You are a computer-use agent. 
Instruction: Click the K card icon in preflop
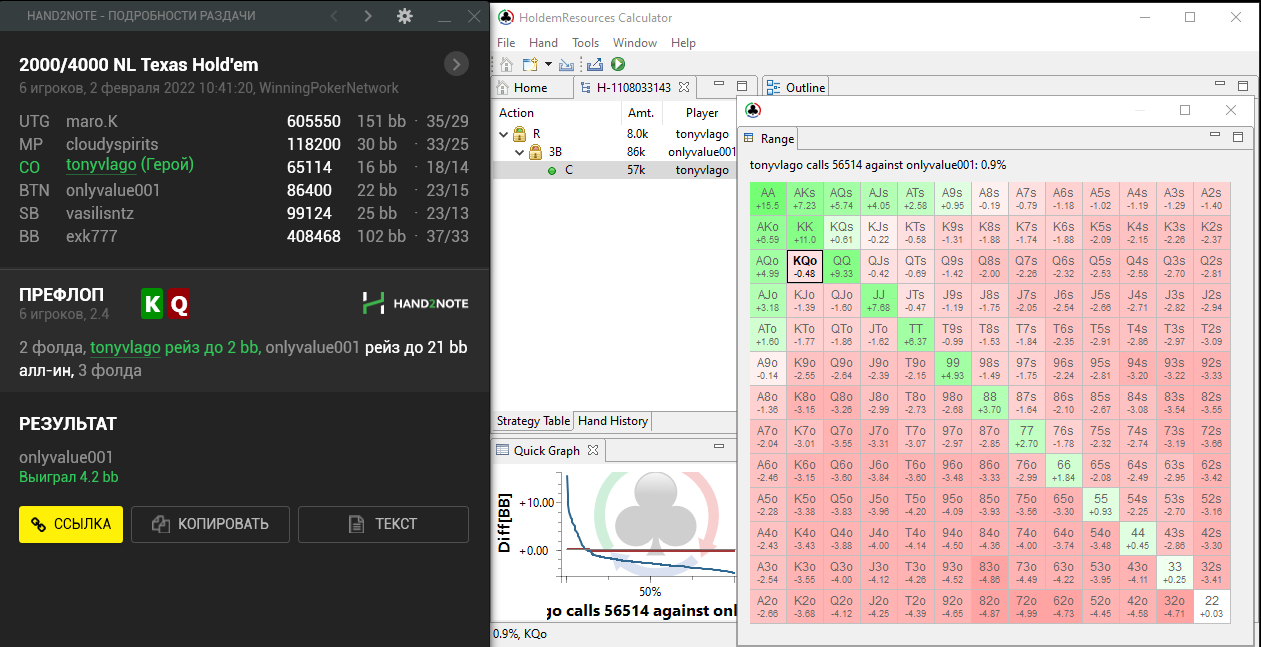[152, 304]
